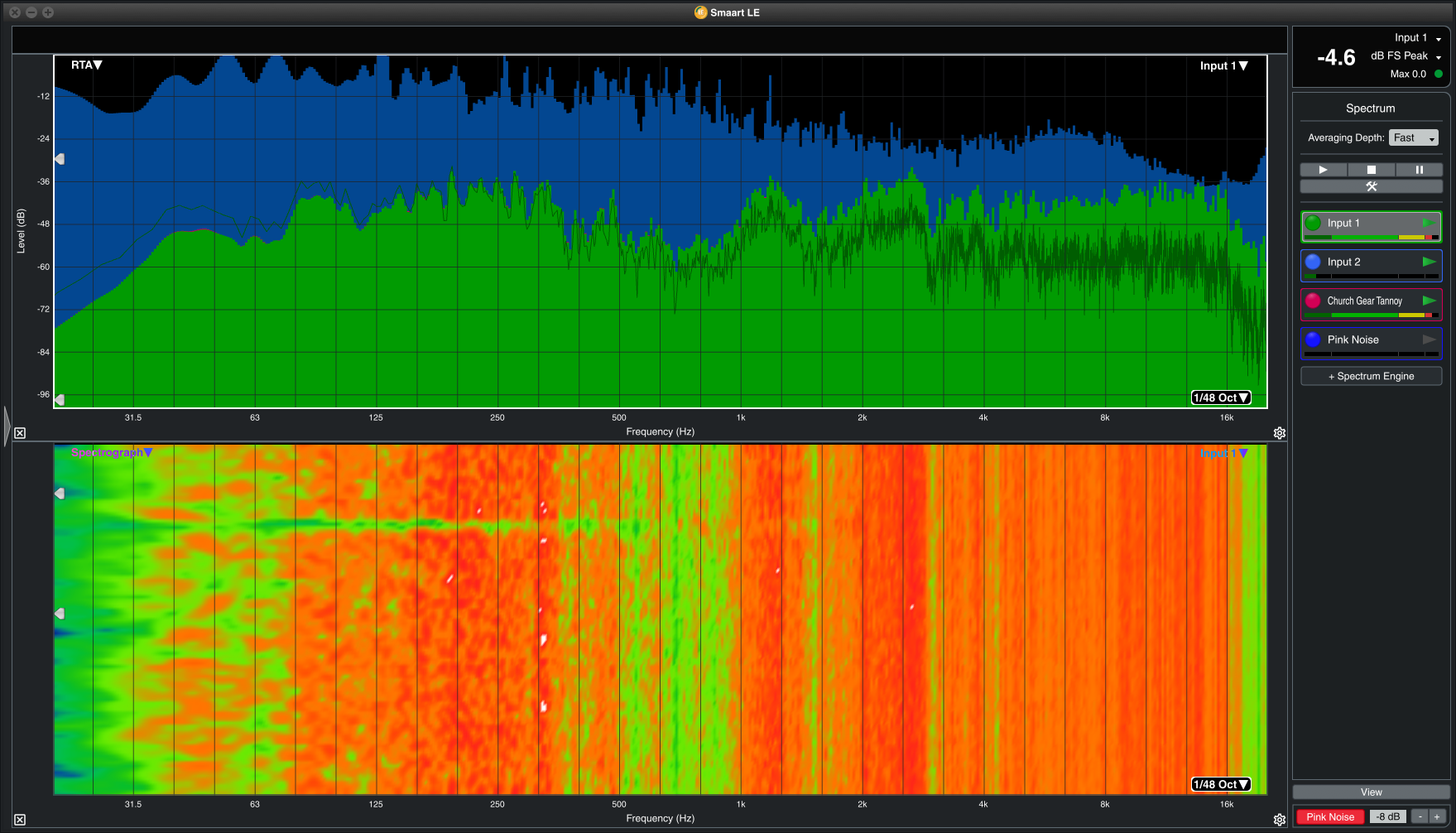Viewport: 1456px width, 833px height.
Task: Open the Averaging Depth Fast dropdown
Action: pyautogui.click(x=1414, y=138)
